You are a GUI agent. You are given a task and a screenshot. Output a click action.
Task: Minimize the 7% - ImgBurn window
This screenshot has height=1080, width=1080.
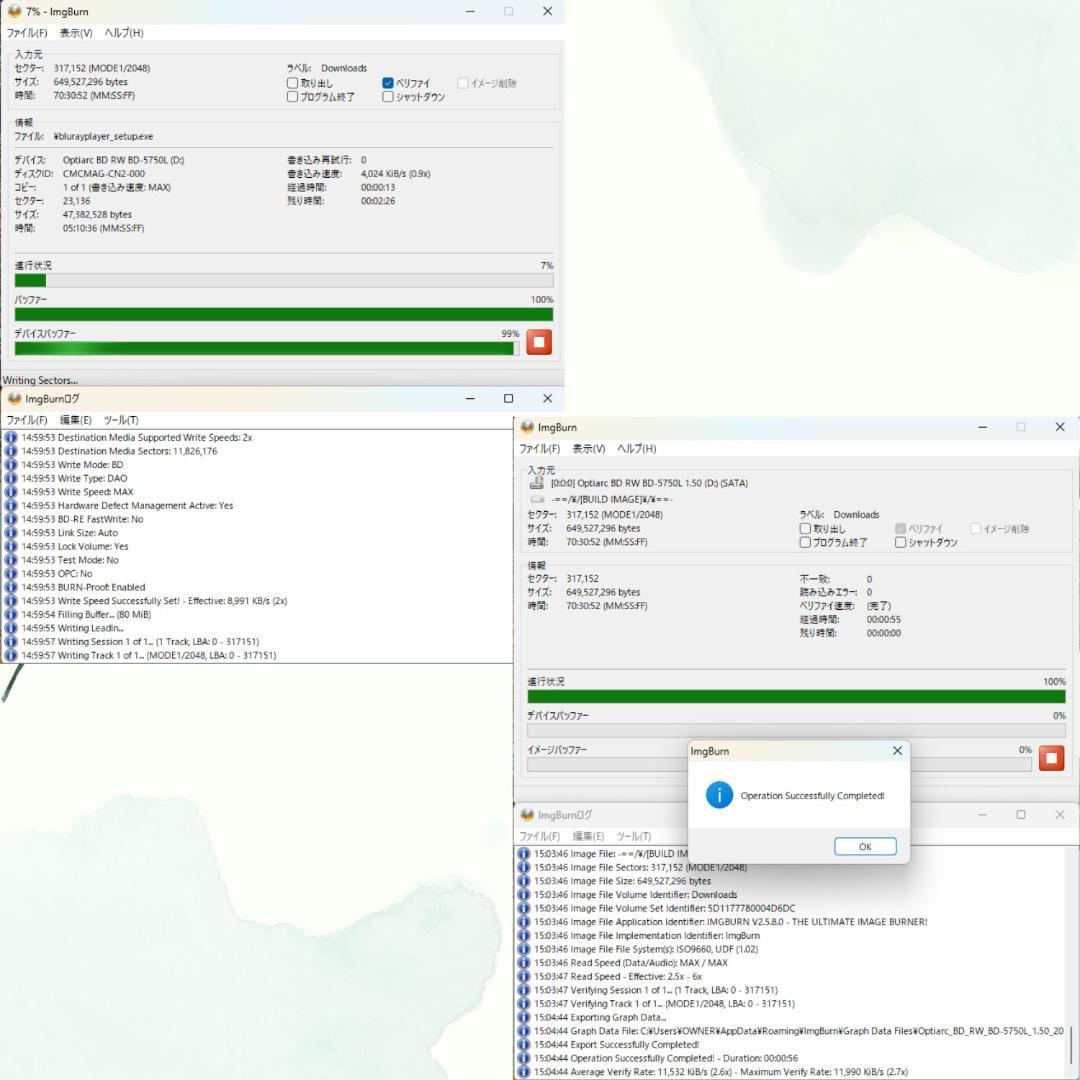(470, 12)
